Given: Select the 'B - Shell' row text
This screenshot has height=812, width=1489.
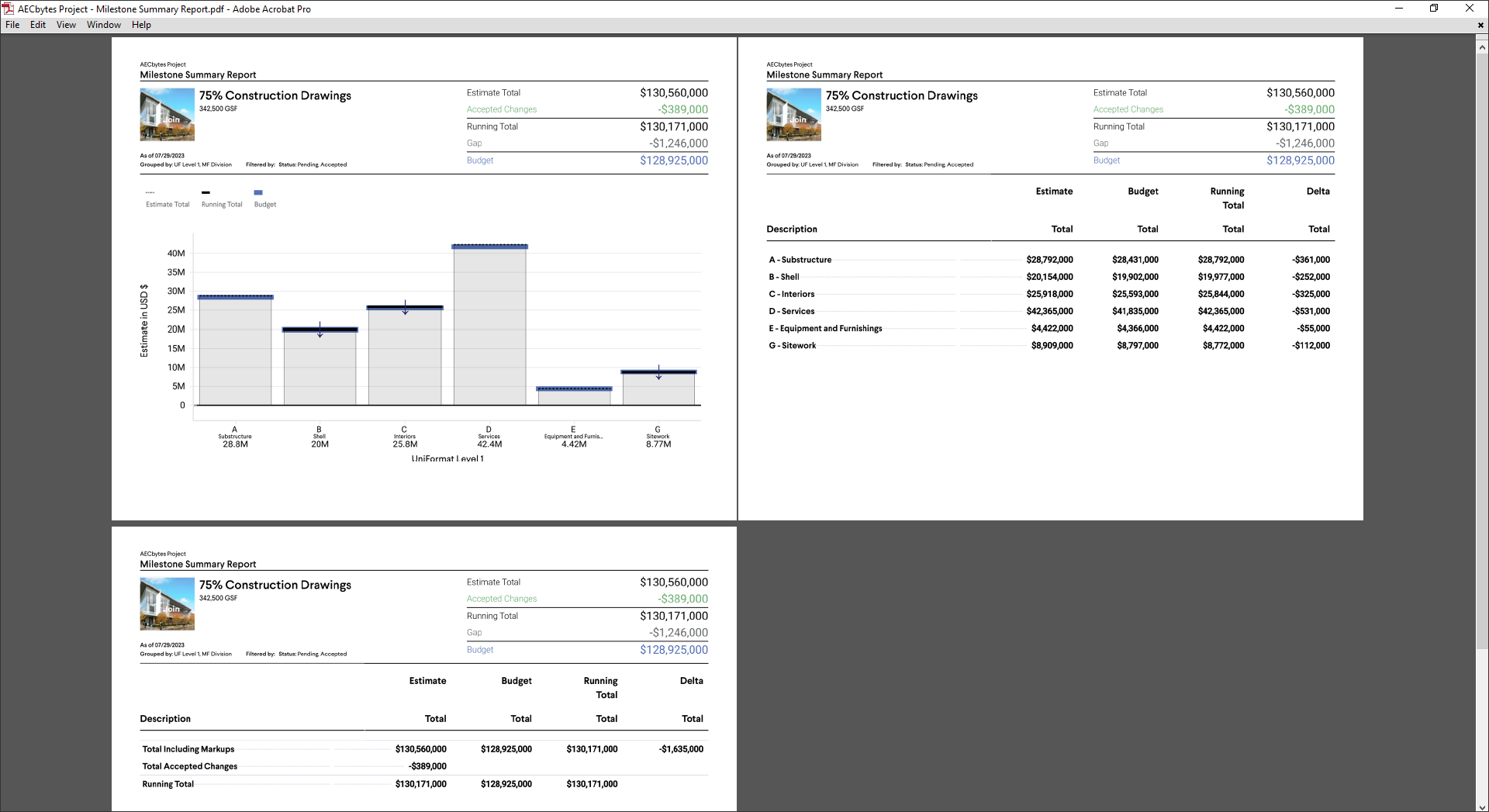Looking at the screenshot, I should [x=783, y=277].
